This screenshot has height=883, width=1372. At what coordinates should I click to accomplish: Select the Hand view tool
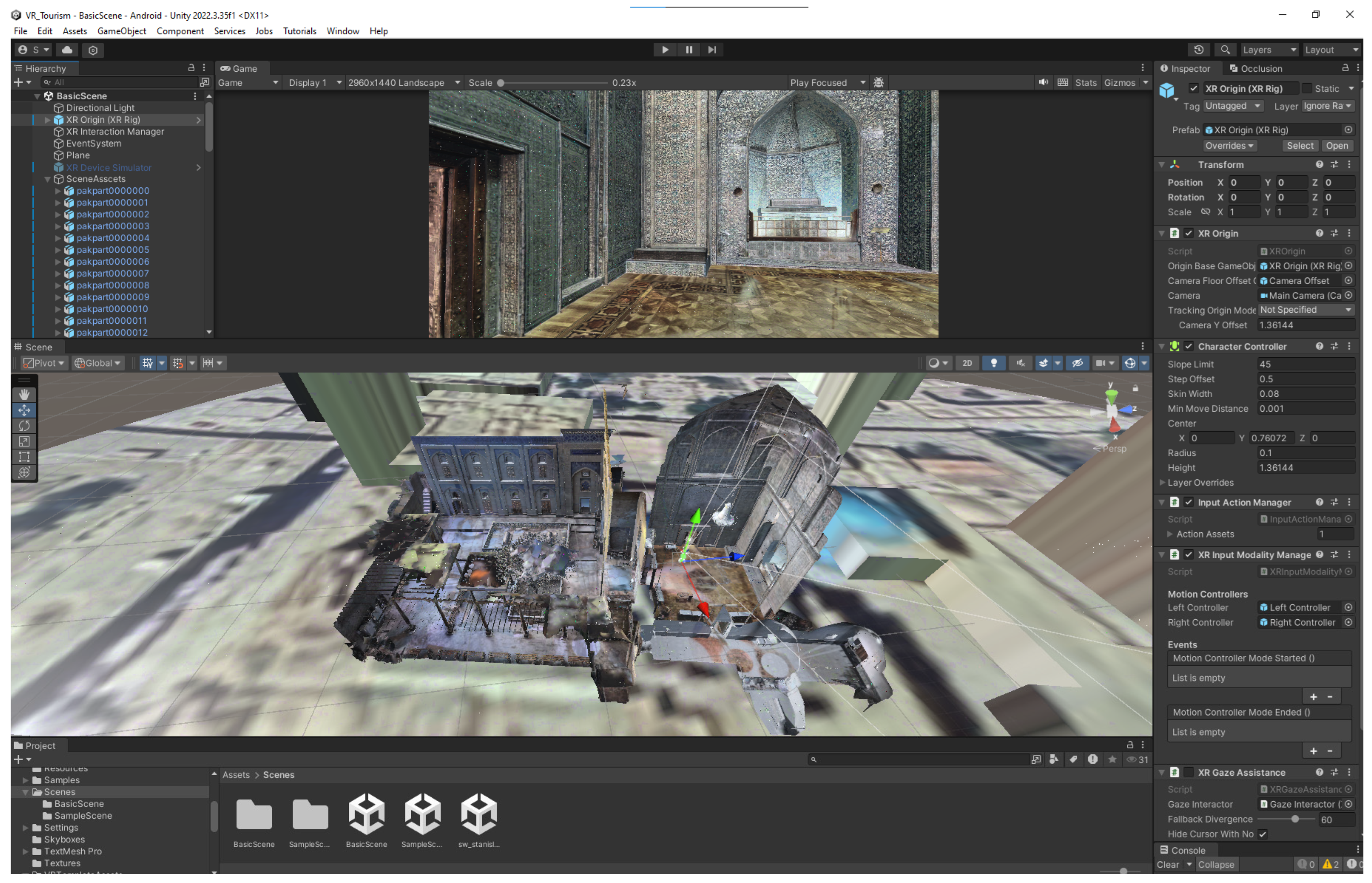(24, 394)
